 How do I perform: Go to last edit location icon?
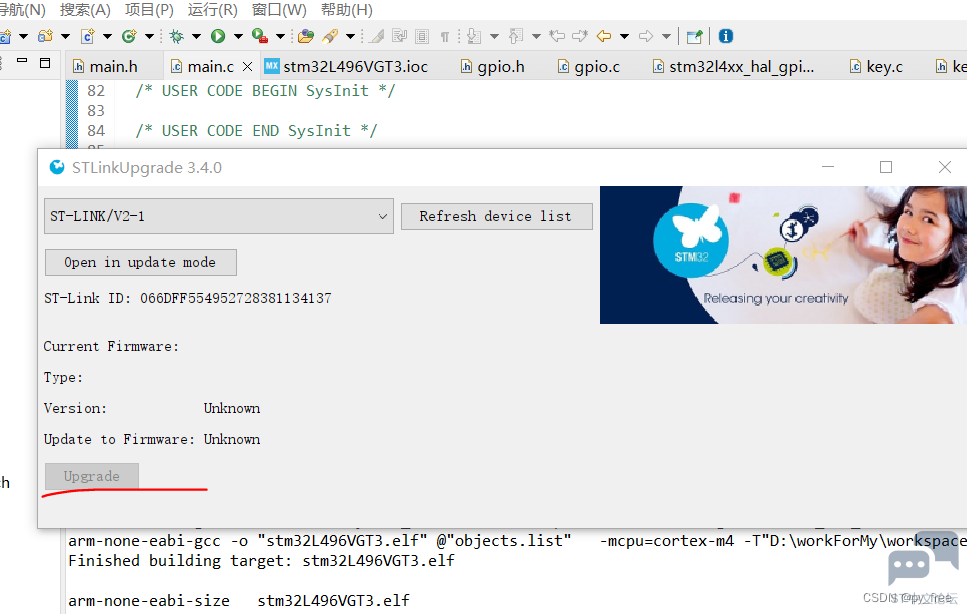[557, 36]
